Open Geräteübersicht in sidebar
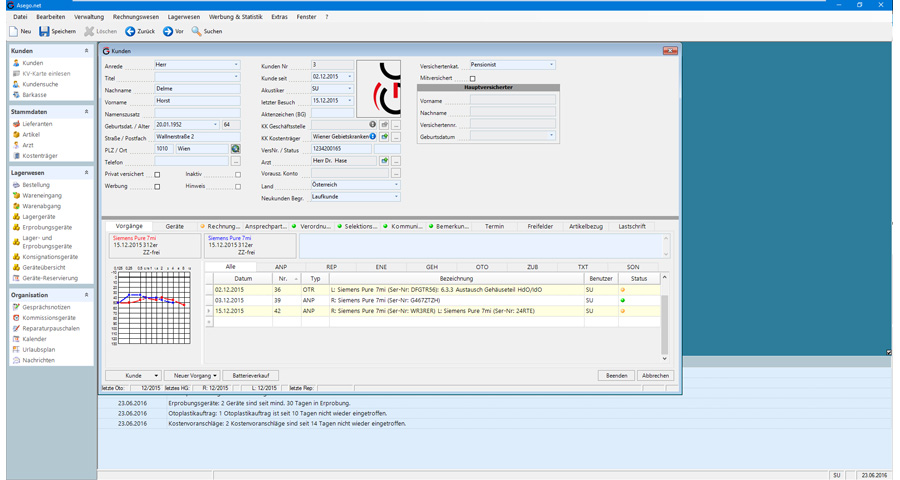This screenshot has width=900, height=480. [x=44, y=268]
